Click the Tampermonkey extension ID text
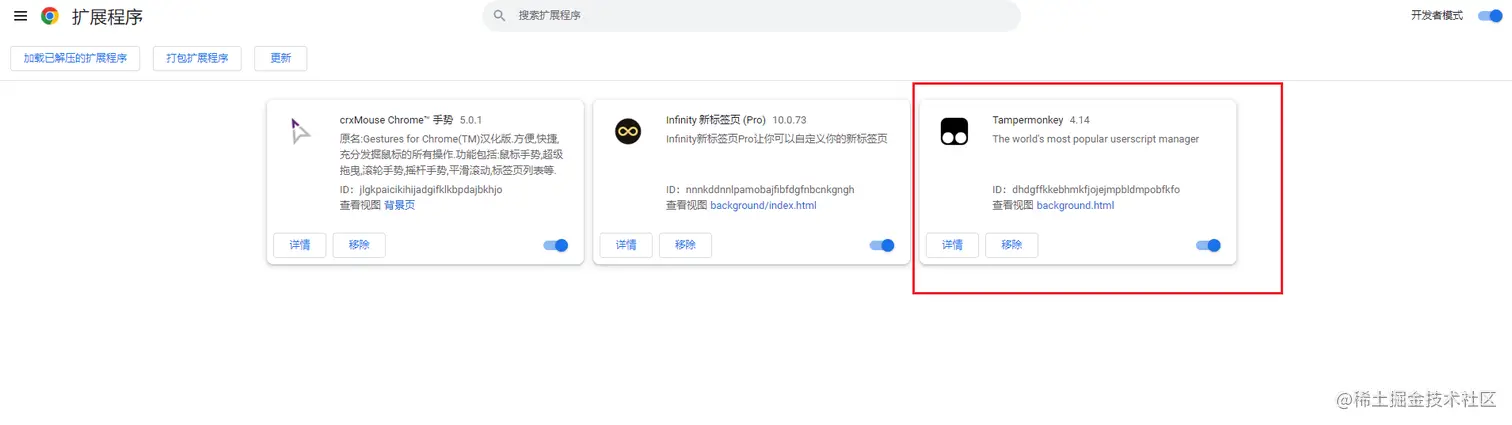This screenshot has width=1512, height=425. 1086,189
